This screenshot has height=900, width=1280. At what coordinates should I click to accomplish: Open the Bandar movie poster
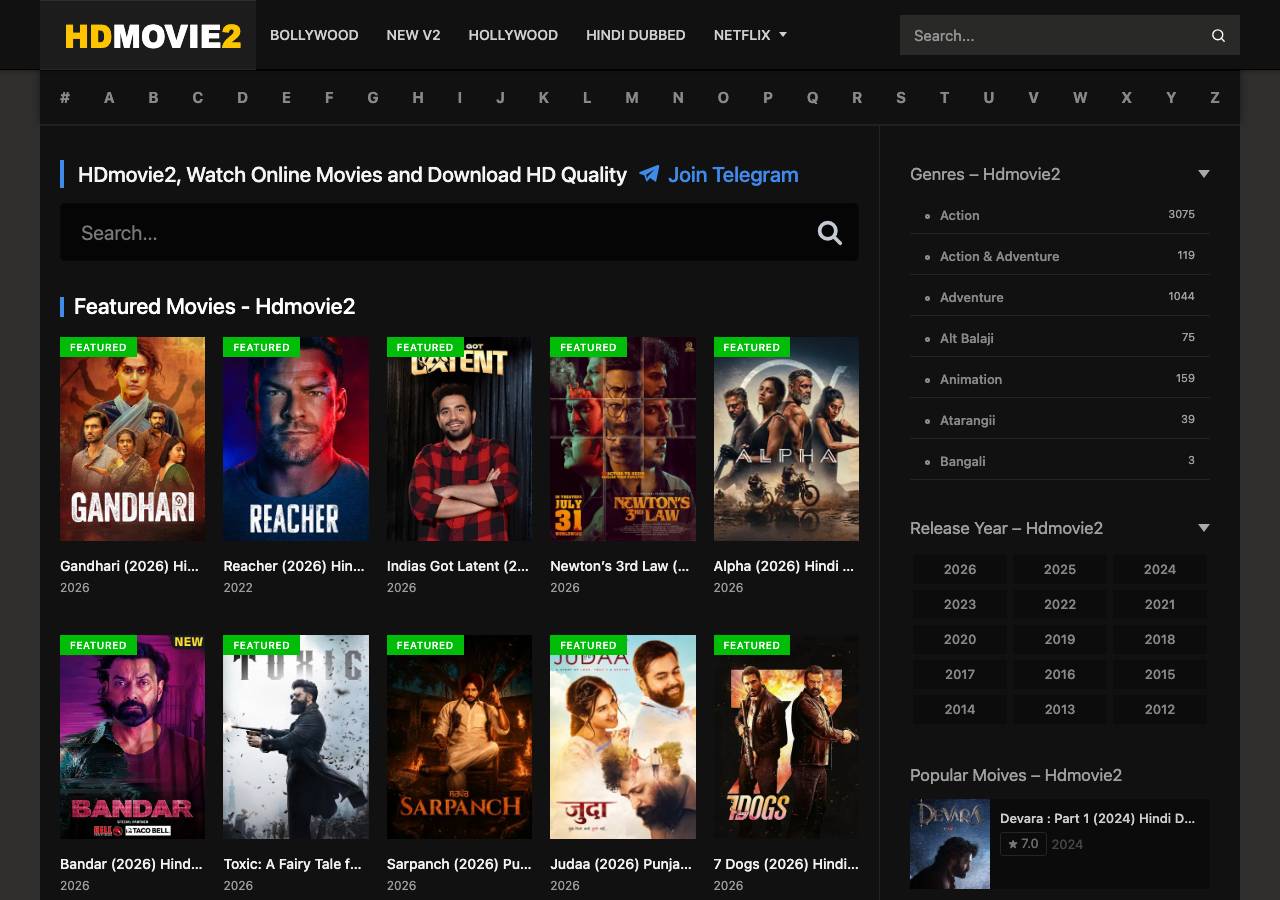132,737
